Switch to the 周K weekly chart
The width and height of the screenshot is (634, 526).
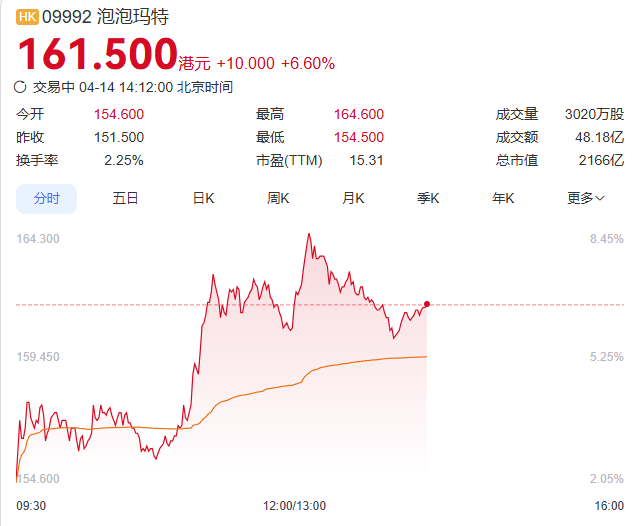point(278,198)
